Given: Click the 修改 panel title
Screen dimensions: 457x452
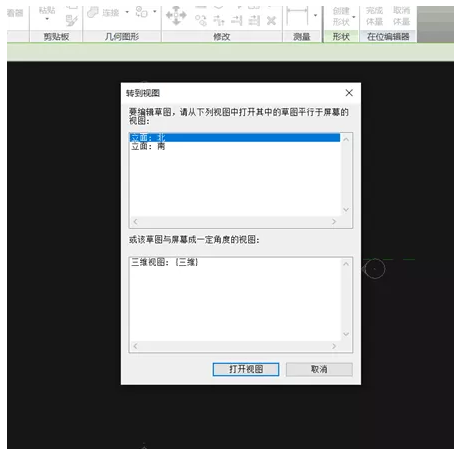Looking at the screenshot, I should point(222,37).
